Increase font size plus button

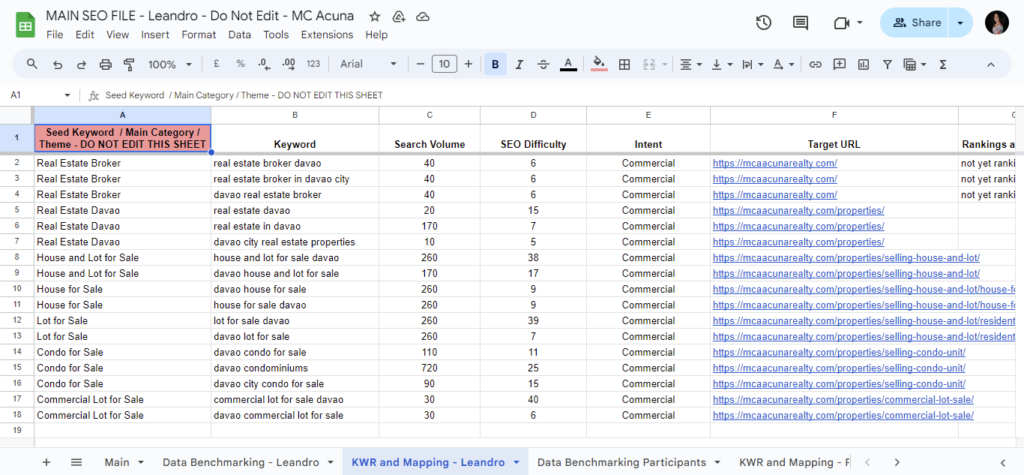tap(468, 64)
